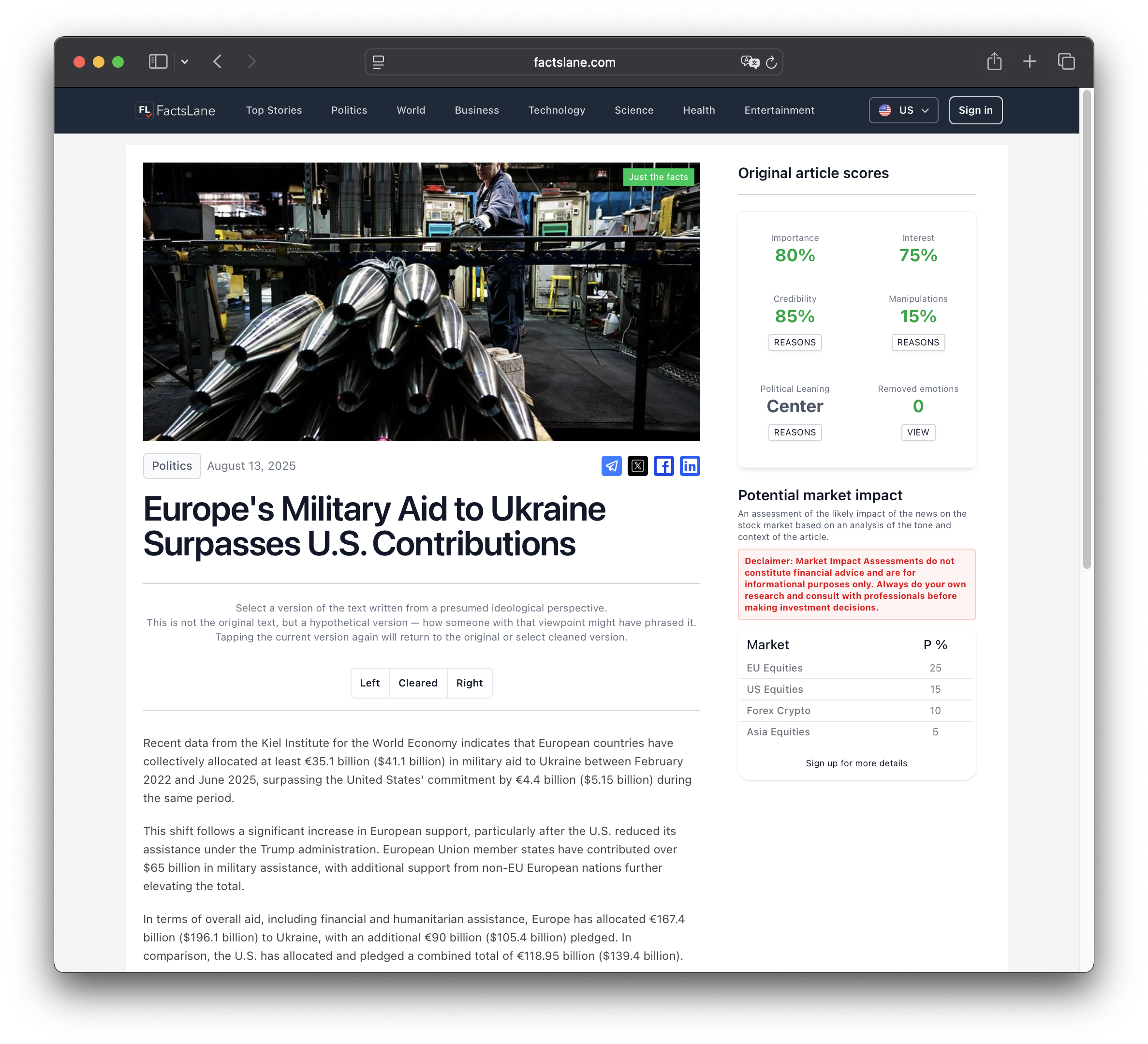Viewport: 1148px width, 1044px height.
Task: Click the Original article scores heading
Action: coord(813,173)
